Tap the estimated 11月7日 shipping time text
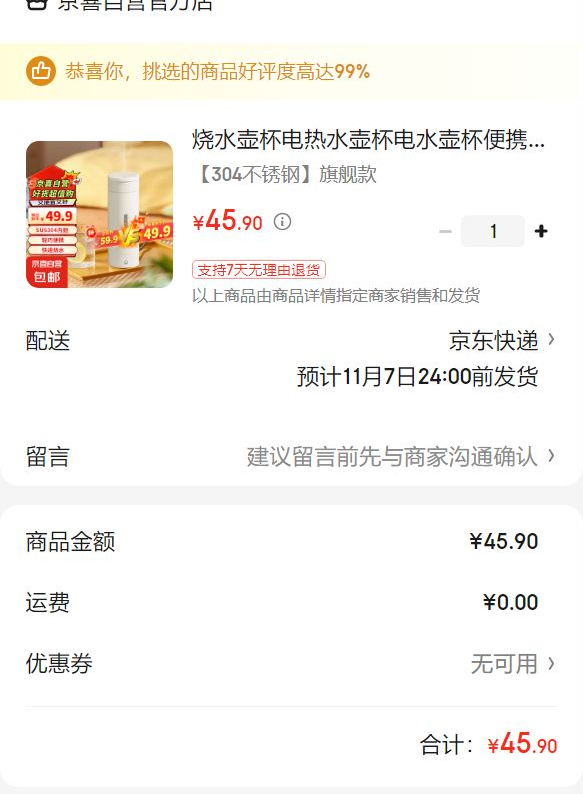583x794 pixels. pyautogui.click(x=417, y=377)
